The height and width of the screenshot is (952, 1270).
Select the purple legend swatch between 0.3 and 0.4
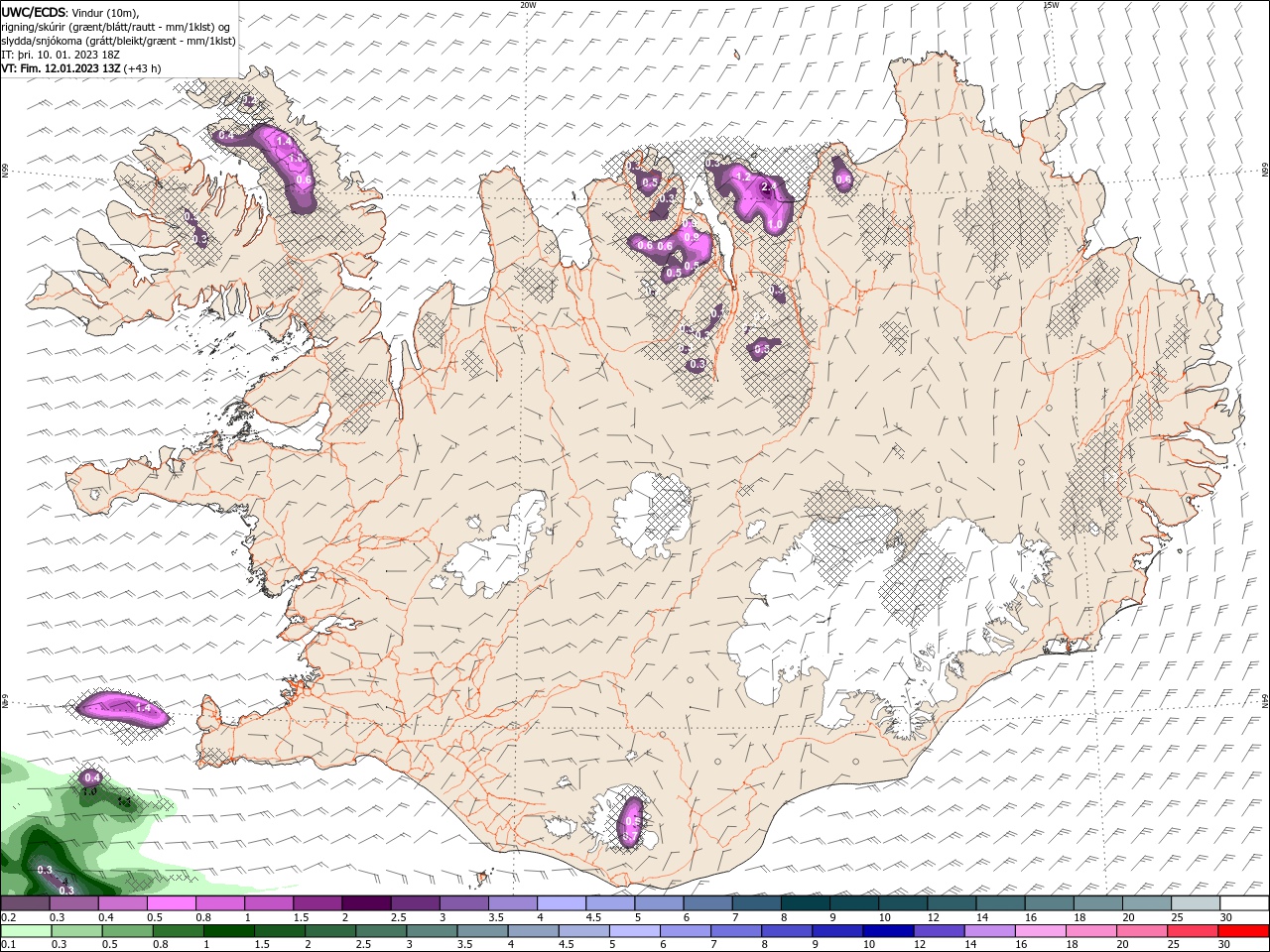[73, 903]
